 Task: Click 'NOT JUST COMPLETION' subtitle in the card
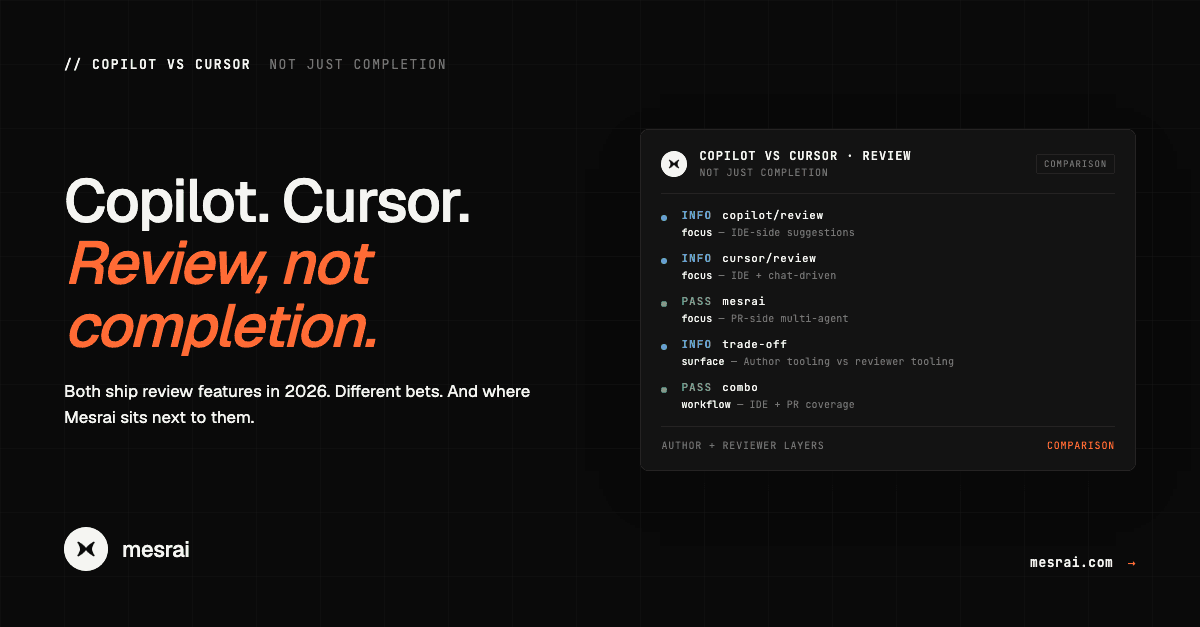click(764, 173)
